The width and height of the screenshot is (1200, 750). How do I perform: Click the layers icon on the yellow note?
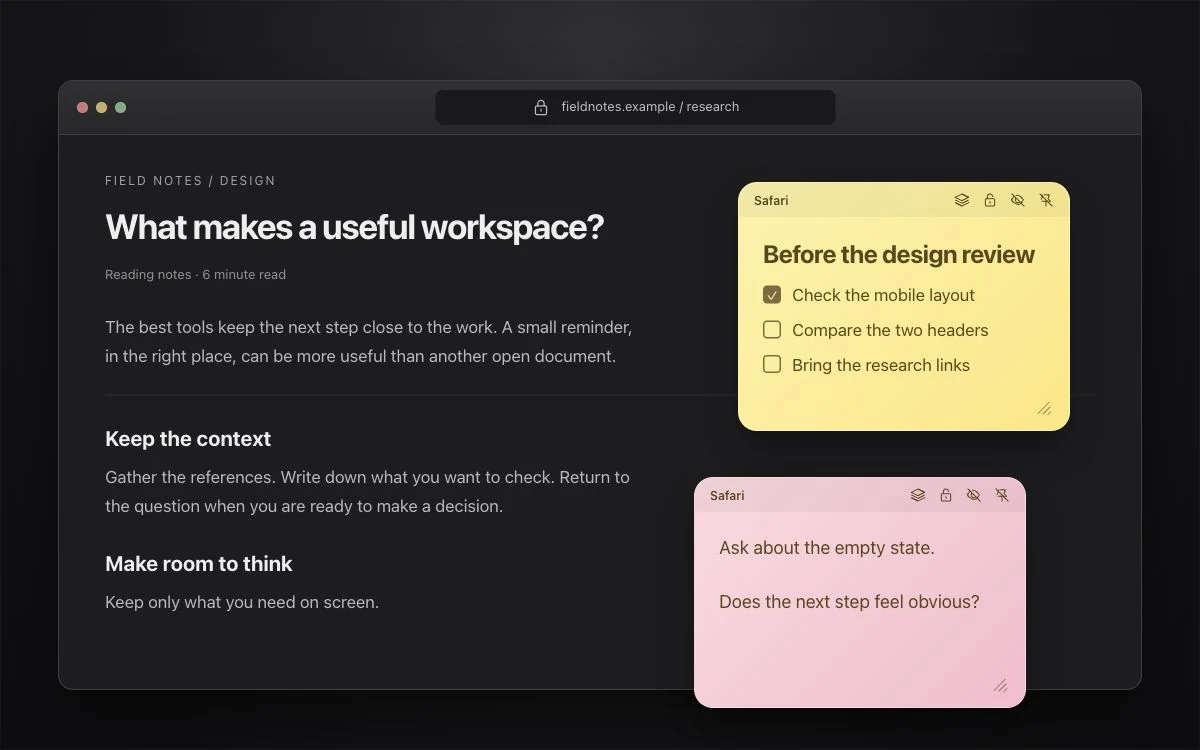tap(962, 200)
